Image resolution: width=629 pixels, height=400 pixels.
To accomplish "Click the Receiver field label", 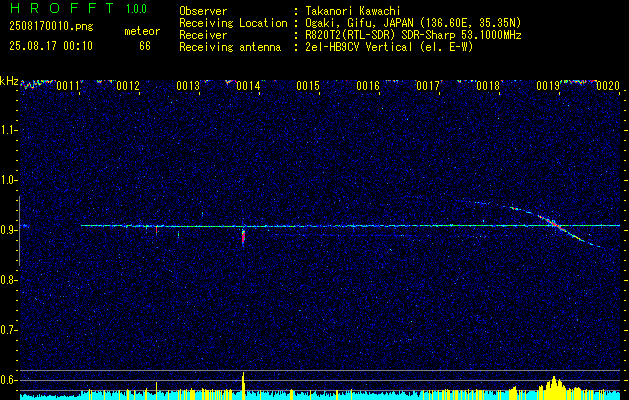I will coord(203,35).
